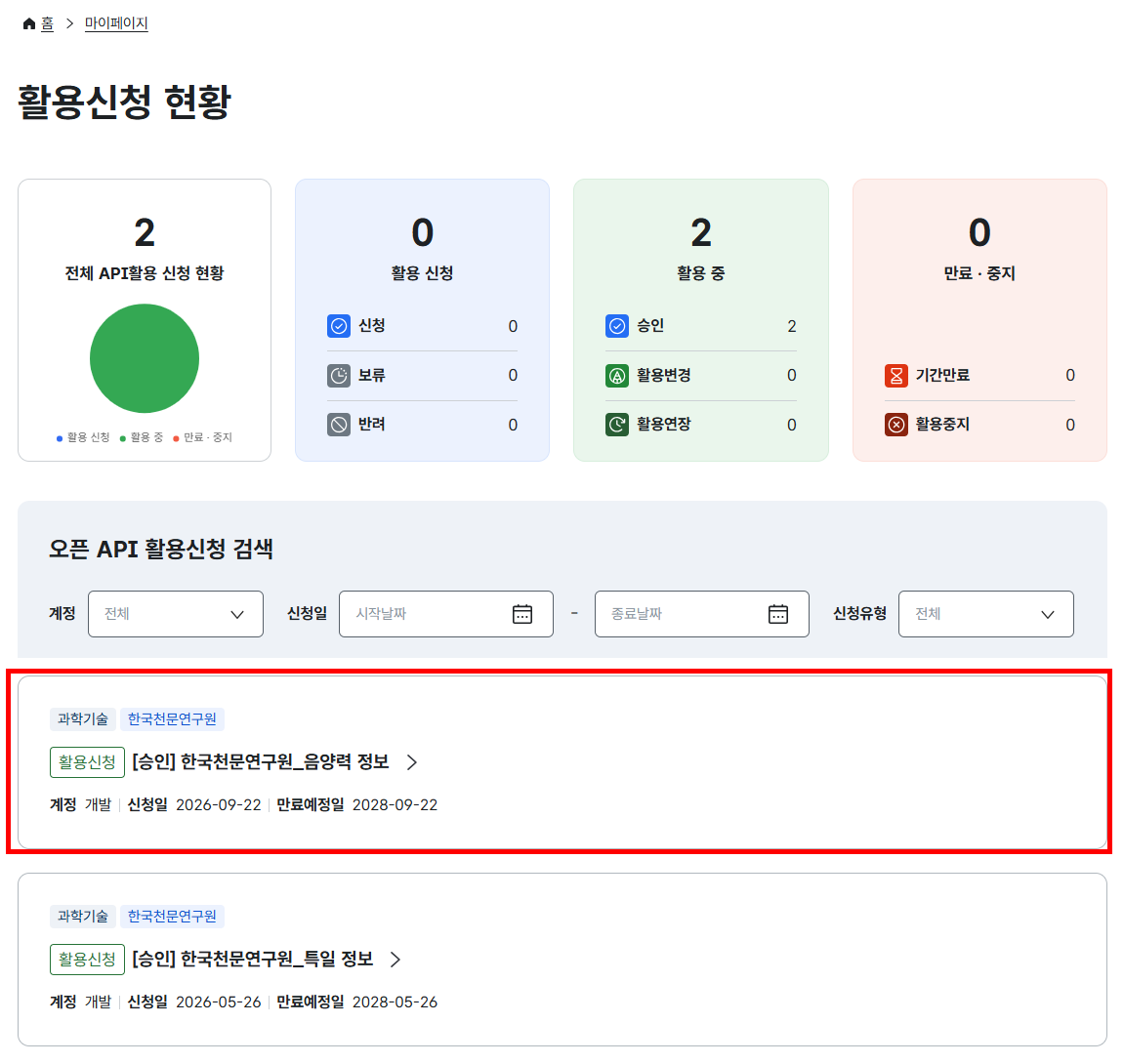1124x1064 pixels.
Task: Click 만료예정일 2028-05-26 text
Action: (357, 1003)
